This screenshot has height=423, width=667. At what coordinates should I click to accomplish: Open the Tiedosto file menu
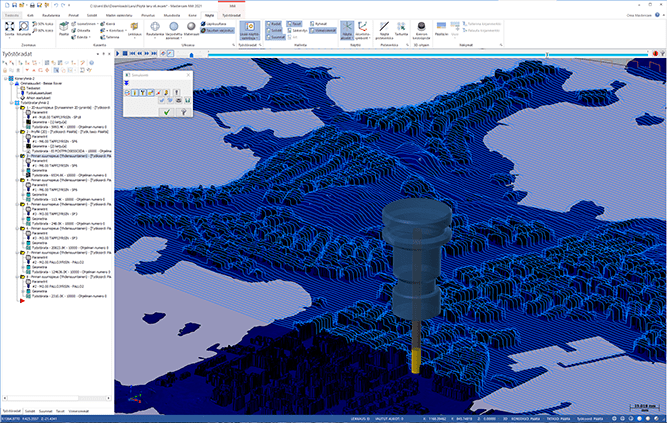12,15
